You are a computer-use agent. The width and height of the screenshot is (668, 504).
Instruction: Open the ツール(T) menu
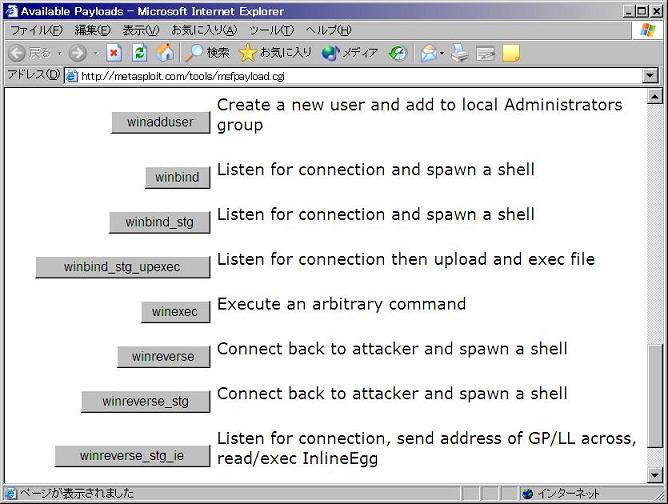tap(271, 30)
